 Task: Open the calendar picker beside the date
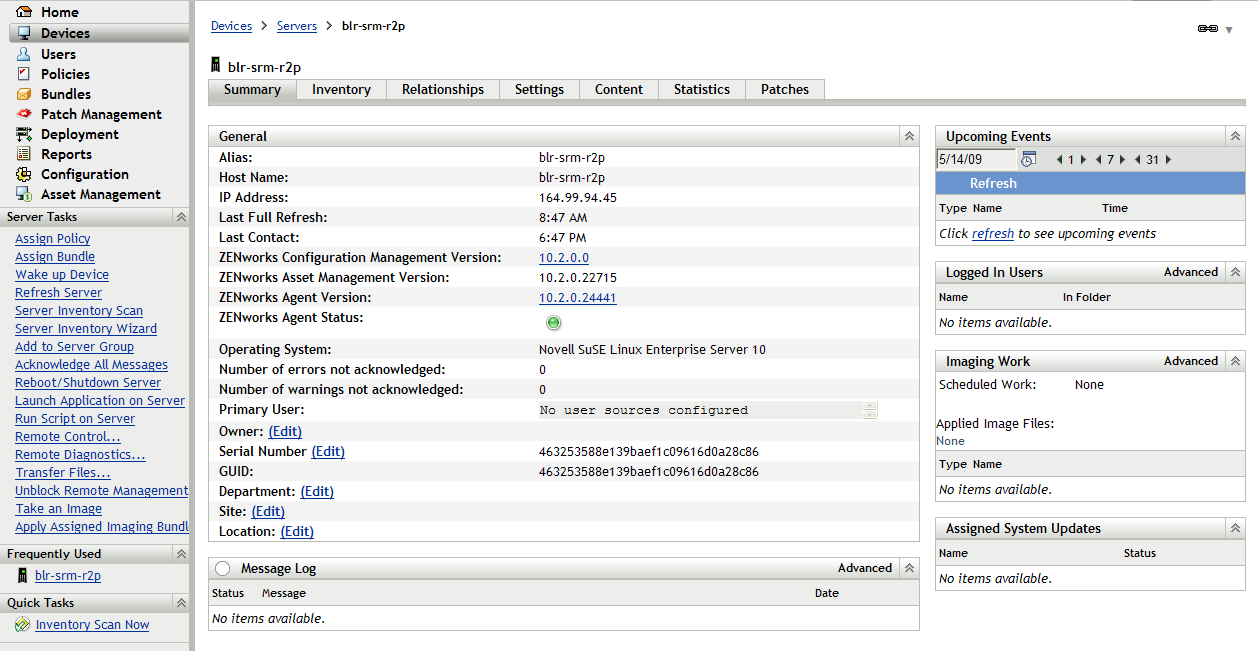pos(1028,159)
